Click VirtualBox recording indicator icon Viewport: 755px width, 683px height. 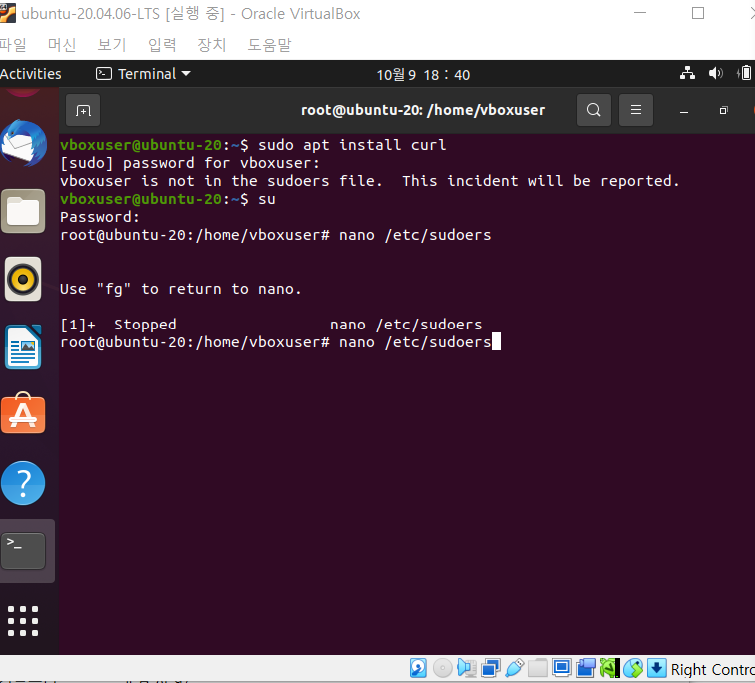(586, 668)
